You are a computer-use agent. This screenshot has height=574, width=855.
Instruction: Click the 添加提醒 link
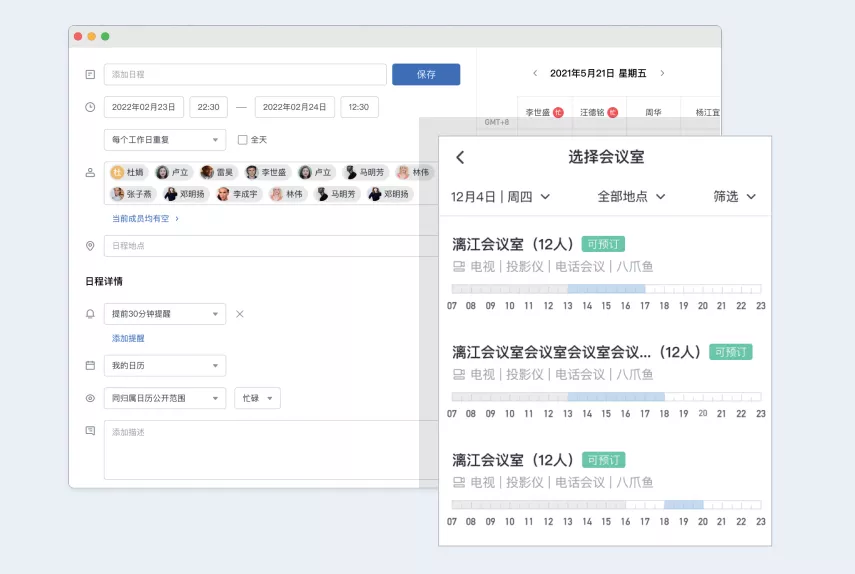point(128,339)
